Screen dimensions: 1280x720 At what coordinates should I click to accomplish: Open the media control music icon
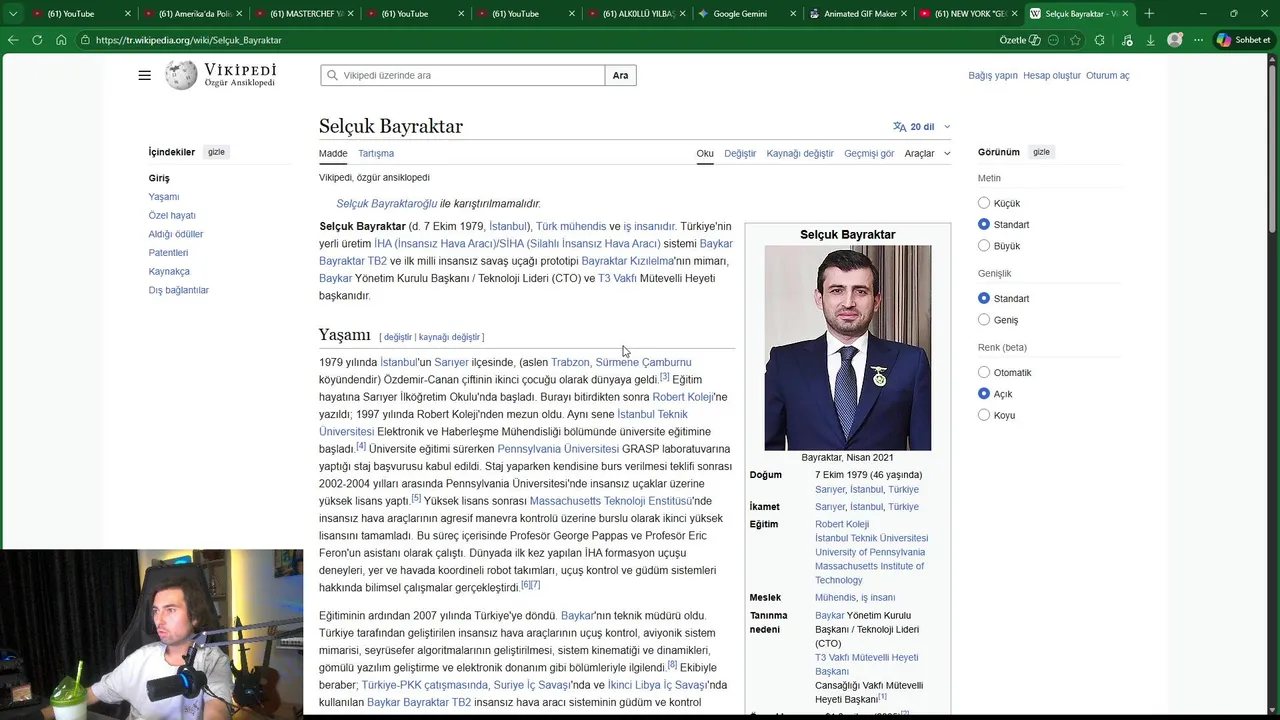[1127, 40]
